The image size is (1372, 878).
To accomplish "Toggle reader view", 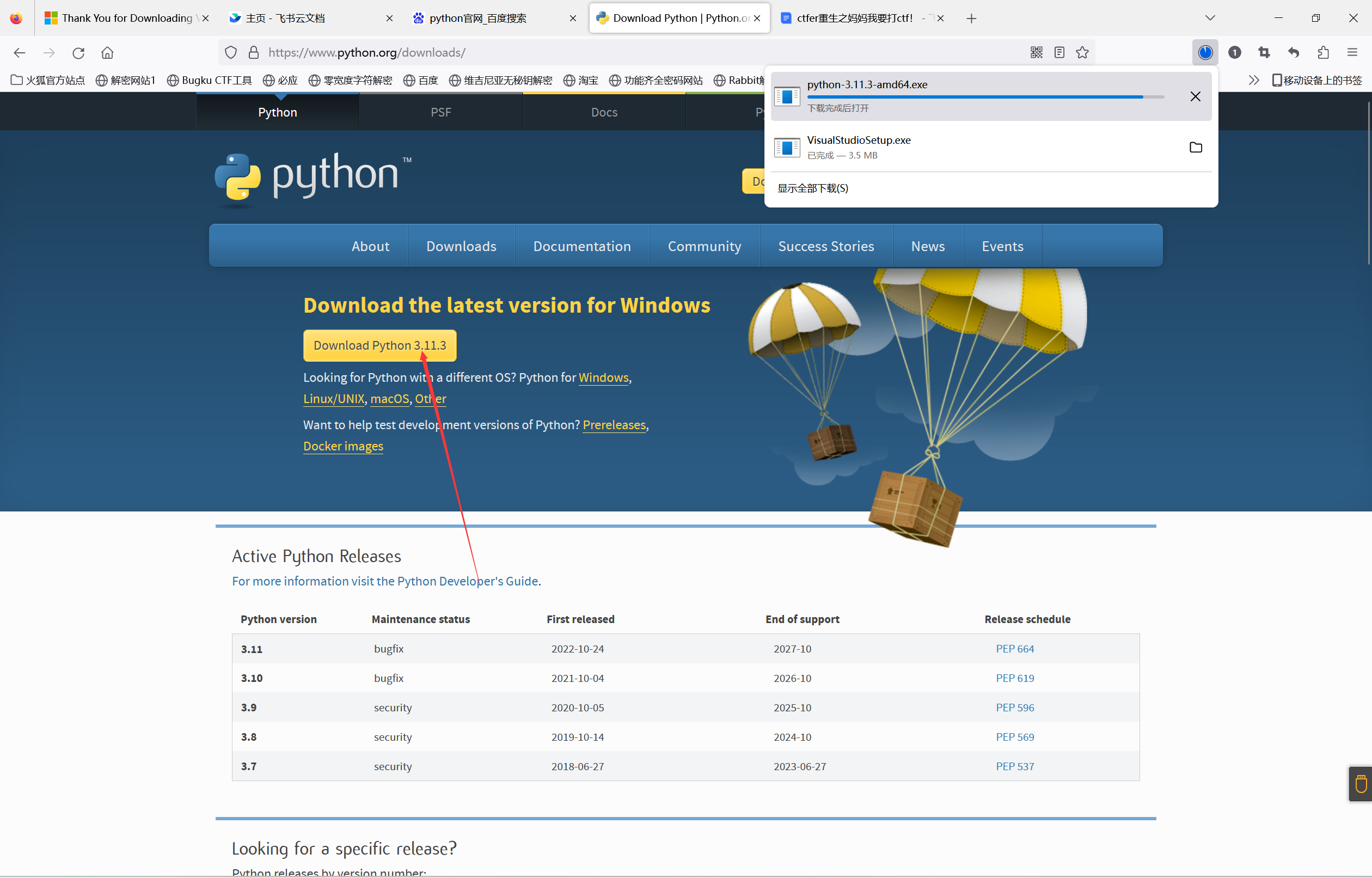I will (1059, 52).
